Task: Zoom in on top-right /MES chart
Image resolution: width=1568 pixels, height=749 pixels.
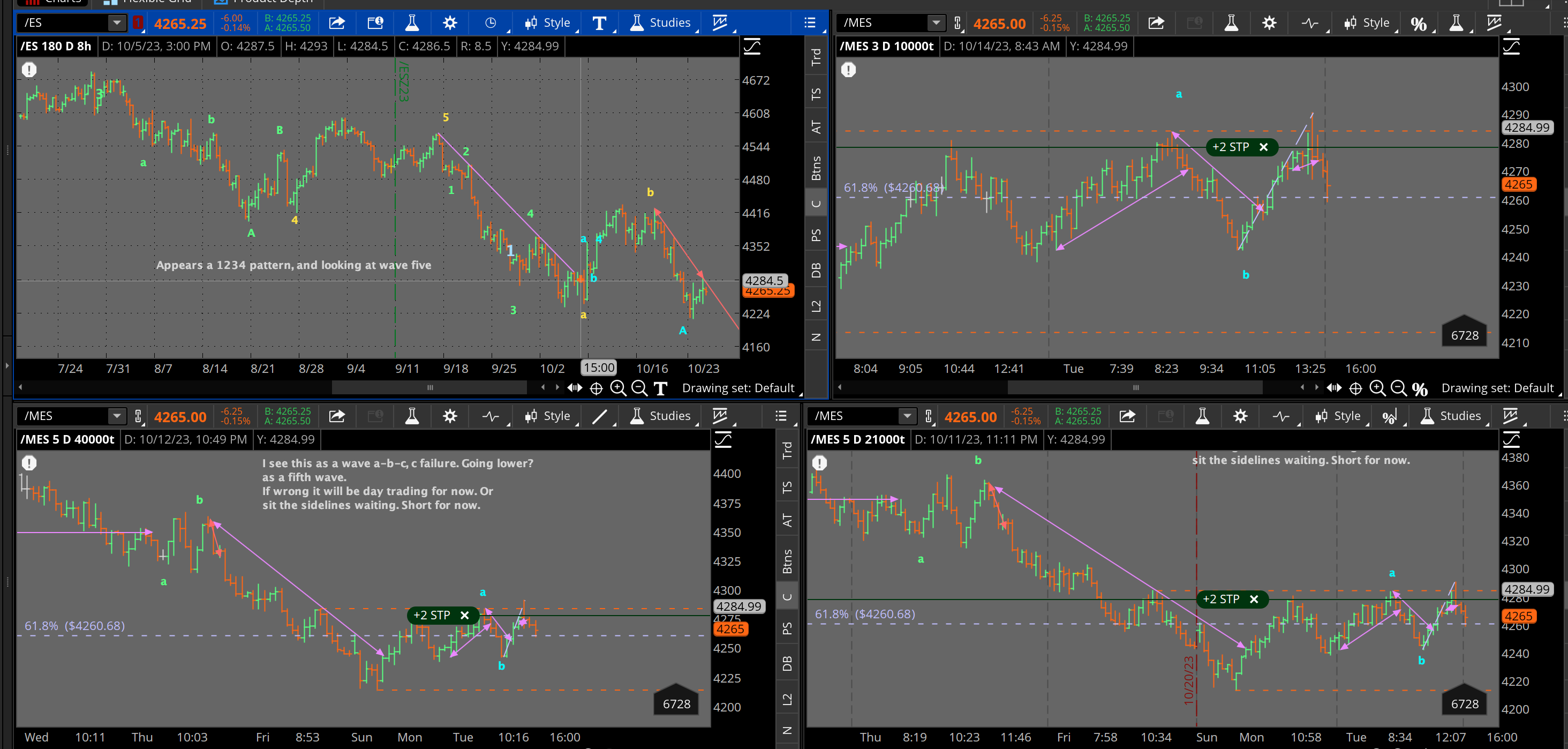Action: click(1377, 388)
